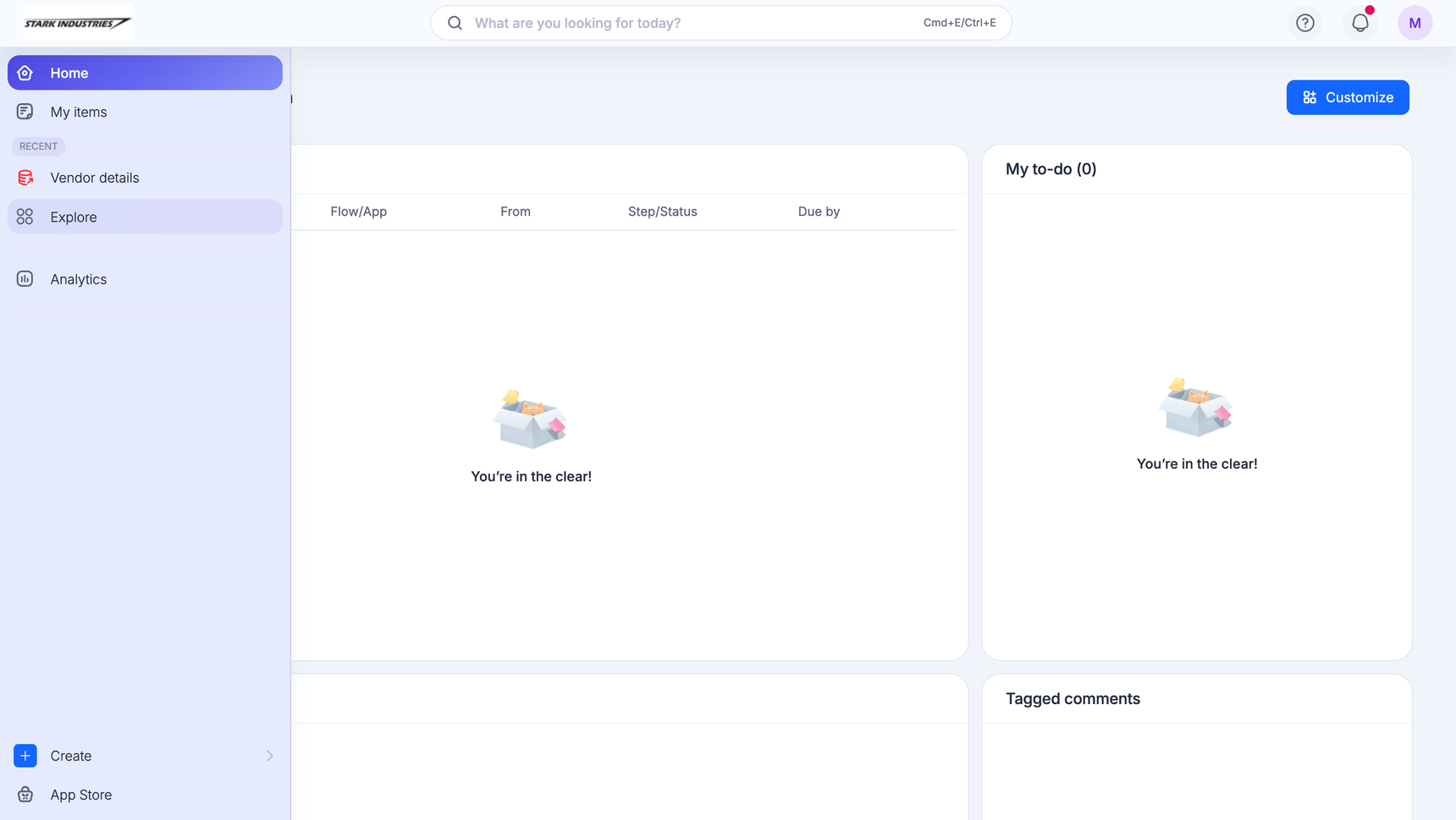1456x820 pixels.
Task: Click the Customize button
Action: click(1348, 97)
